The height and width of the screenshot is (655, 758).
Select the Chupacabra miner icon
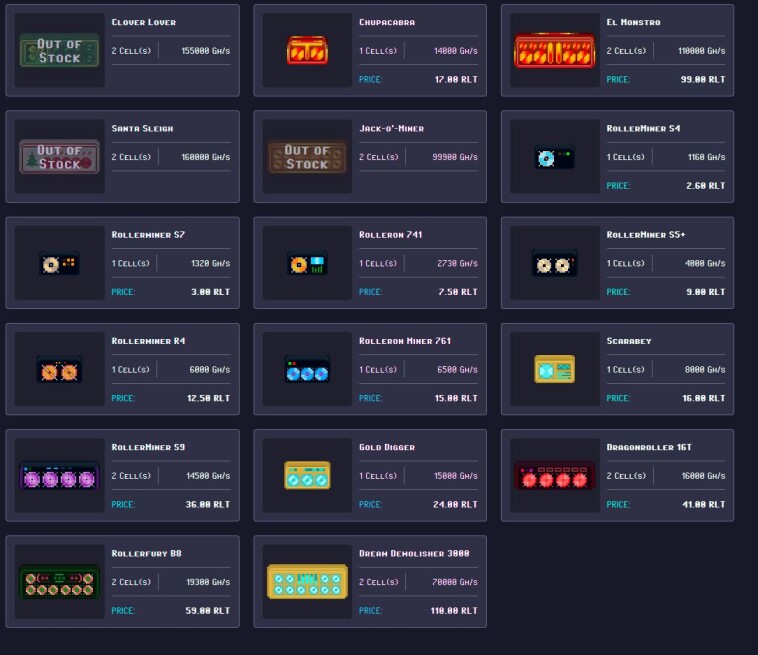click(307, 50)
